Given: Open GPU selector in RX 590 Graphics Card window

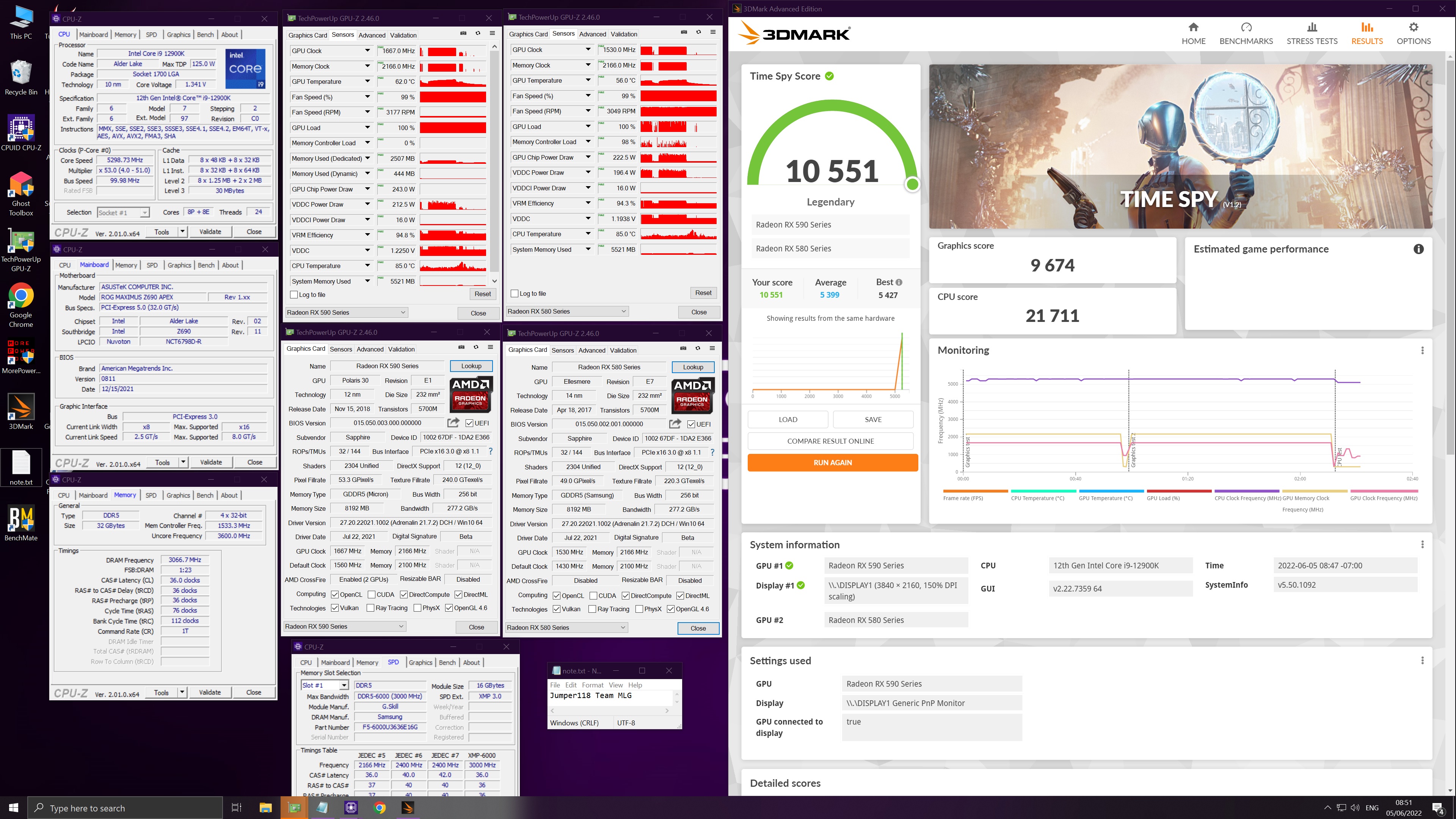Looking at the screenshot, I should coord(345,626).
